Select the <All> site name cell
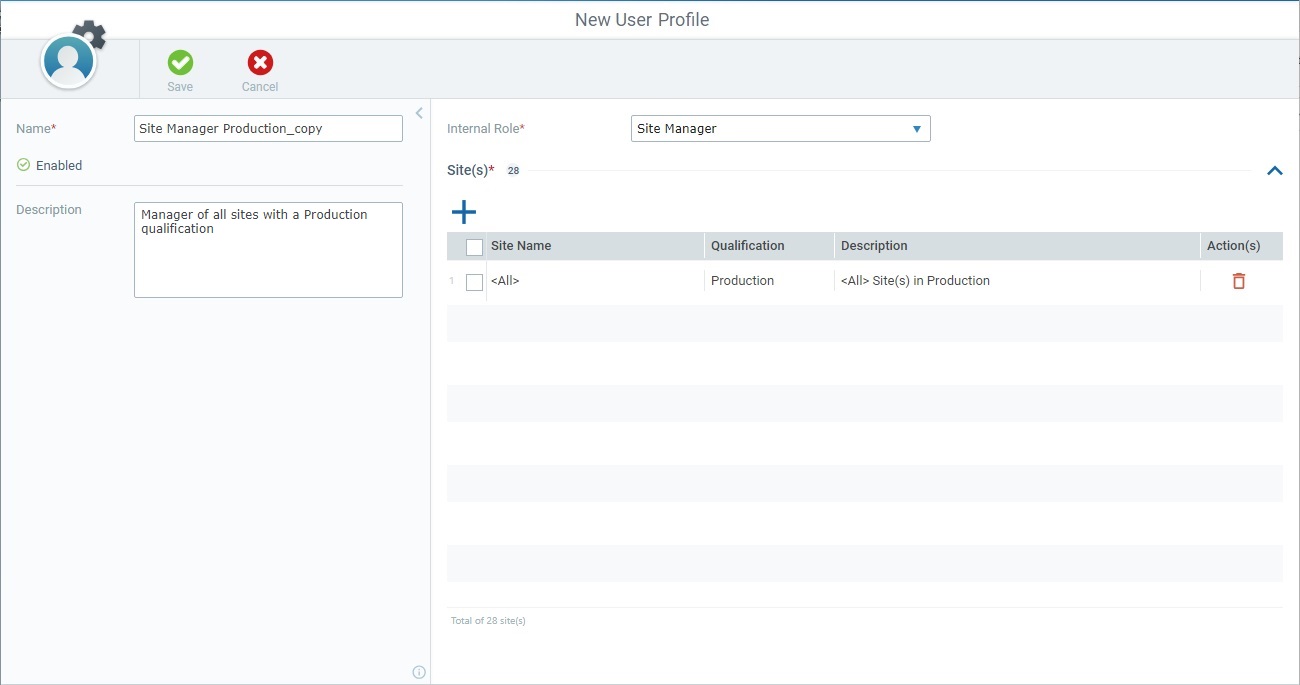This screenshot has width=1300, height=685. [x=505, y=281]
